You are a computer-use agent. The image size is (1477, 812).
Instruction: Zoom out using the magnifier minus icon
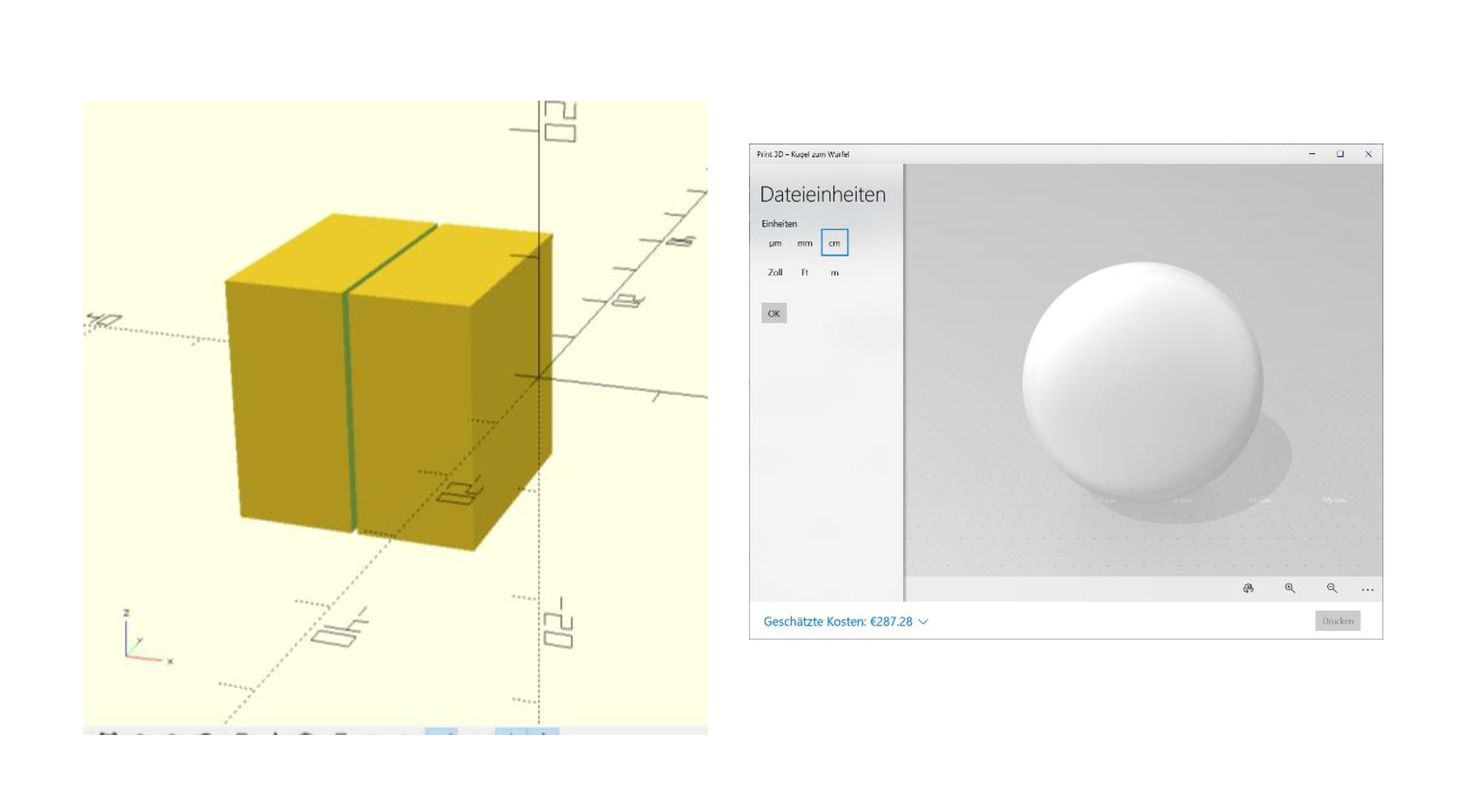coord(1332,589)
